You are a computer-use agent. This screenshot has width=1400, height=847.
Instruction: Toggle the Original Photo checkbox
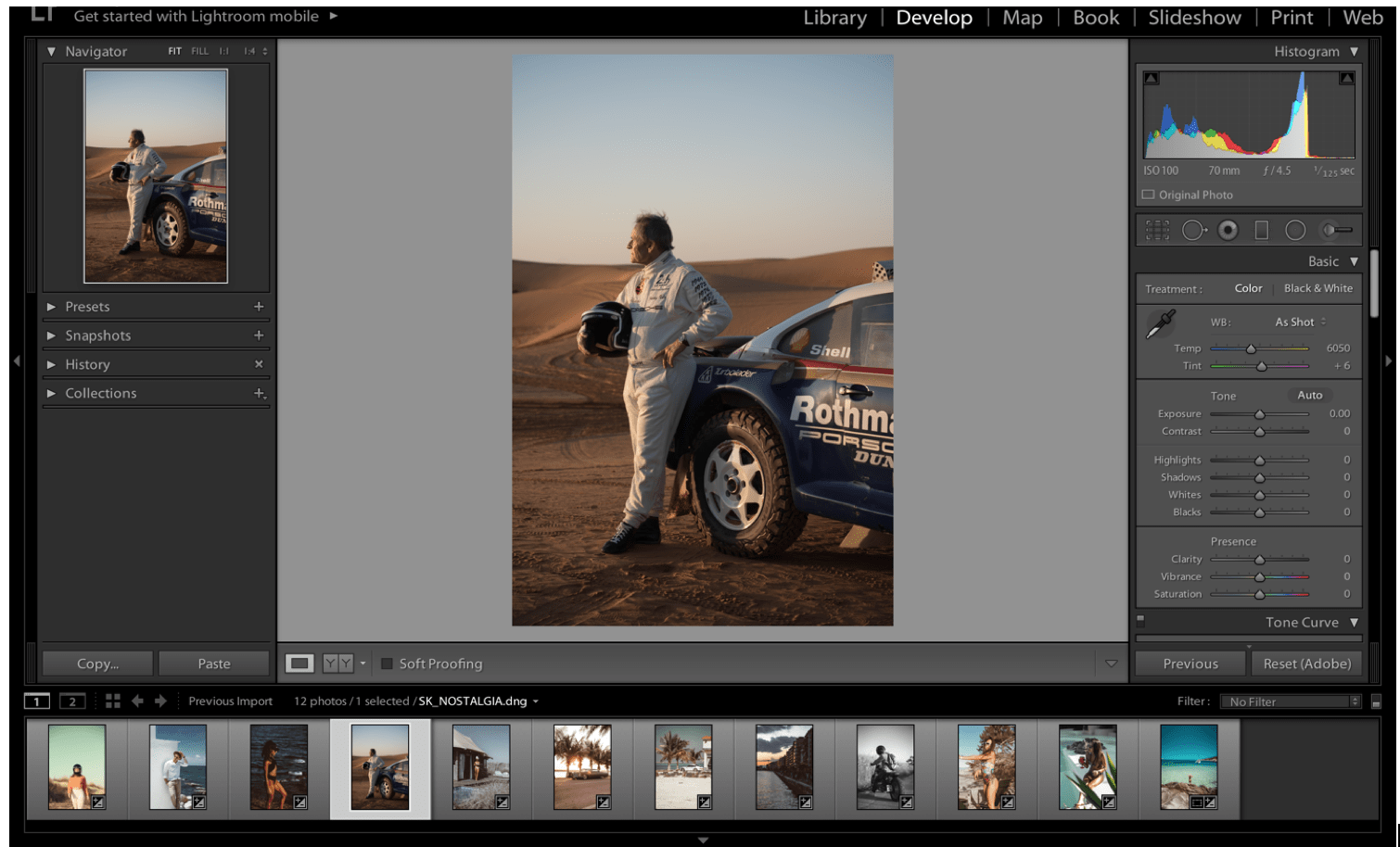1149,195
